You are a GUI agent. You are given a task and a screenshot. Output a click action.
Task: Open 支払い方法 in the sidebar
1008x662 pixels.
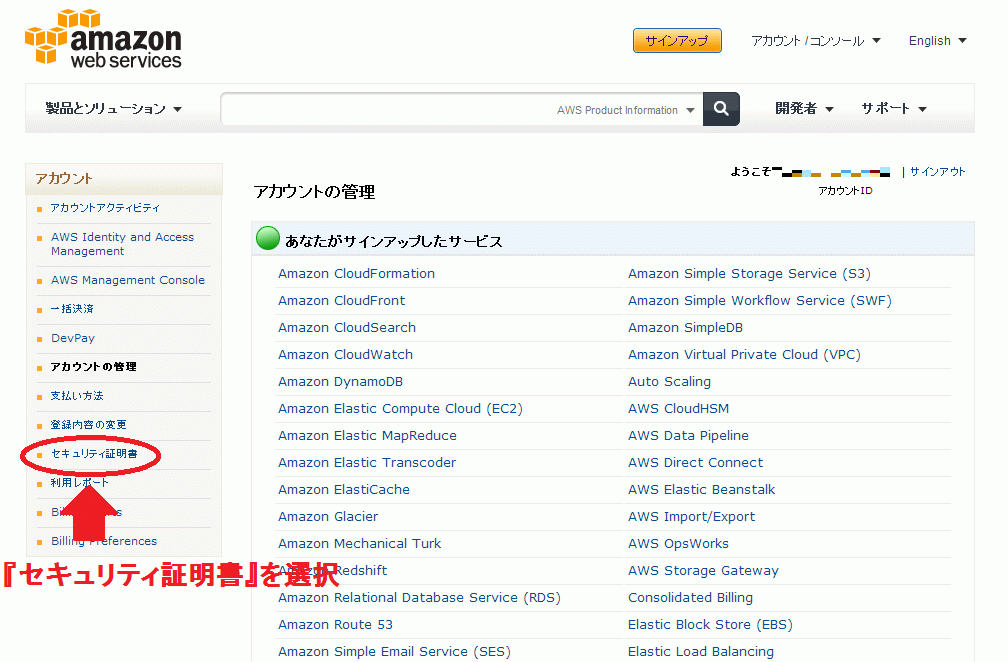point(77,395)
